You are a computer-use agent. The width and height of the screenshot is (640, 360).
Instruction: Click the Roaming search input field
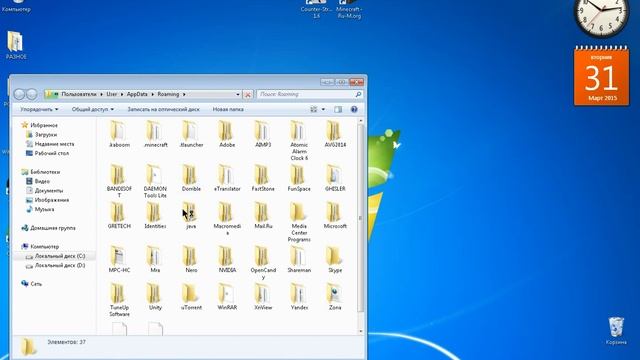click(x=306, y=94)
